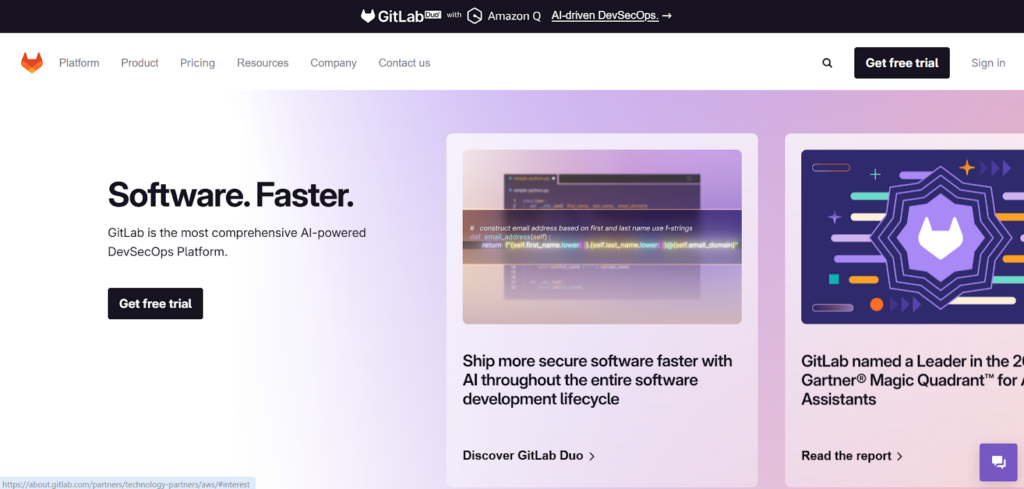Click the hero section Get free trial button
This screenshot has width=1024, height=489.
155,304
